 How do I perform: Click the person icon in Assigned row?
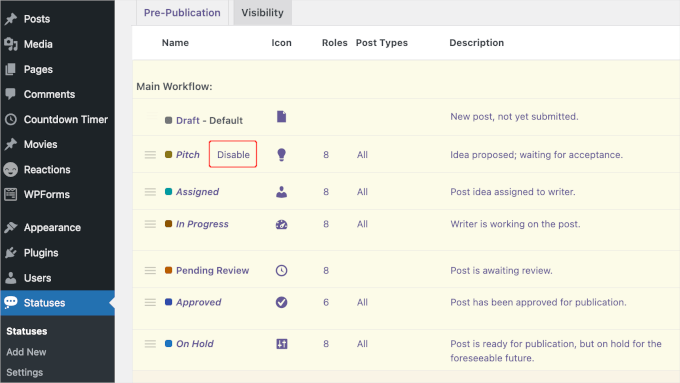pyautogui.click(x=281, y=192)
